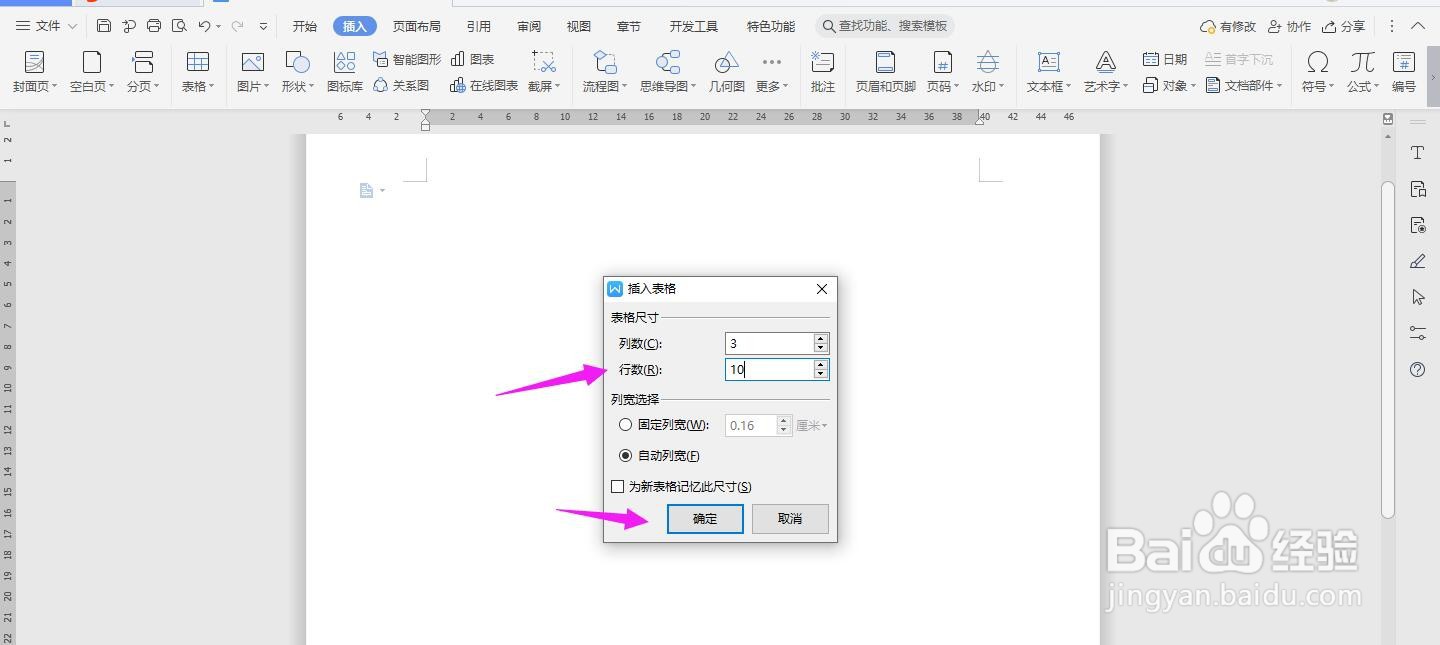Open 文档部件 document parts
Image resolution: width=1440 pixels, height=645 pixels.
[1245, 86]
